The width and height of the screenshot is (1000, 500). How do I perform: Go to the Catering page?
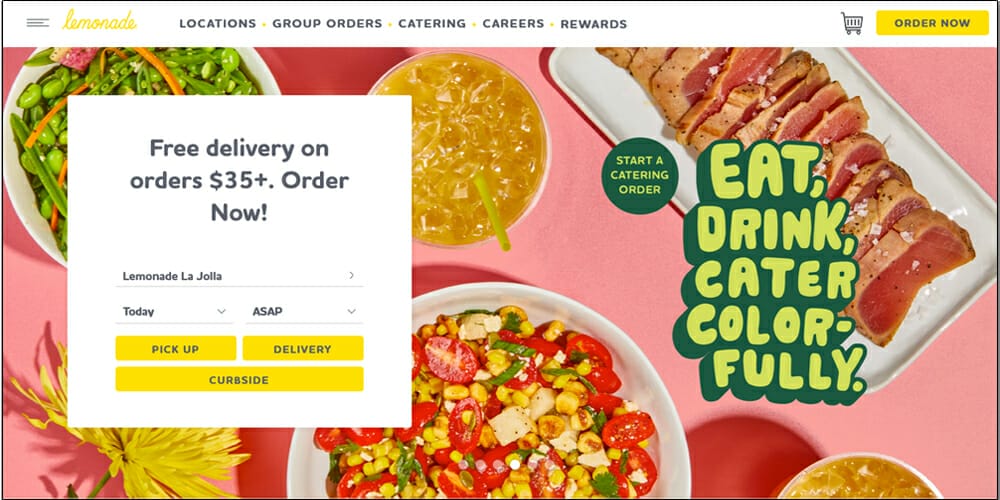(432, 24)
